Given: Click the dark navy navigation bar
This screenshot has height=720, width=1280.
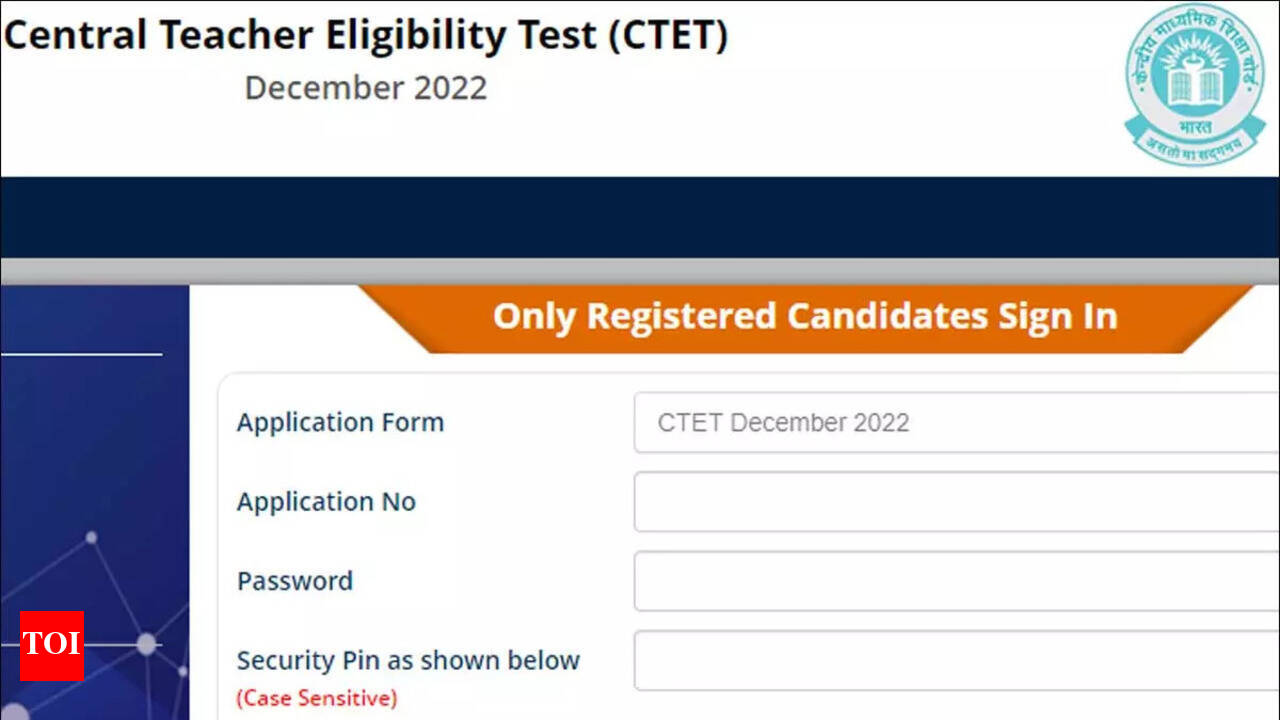Looking at the screenshot, I should click(x=640, y=217).
